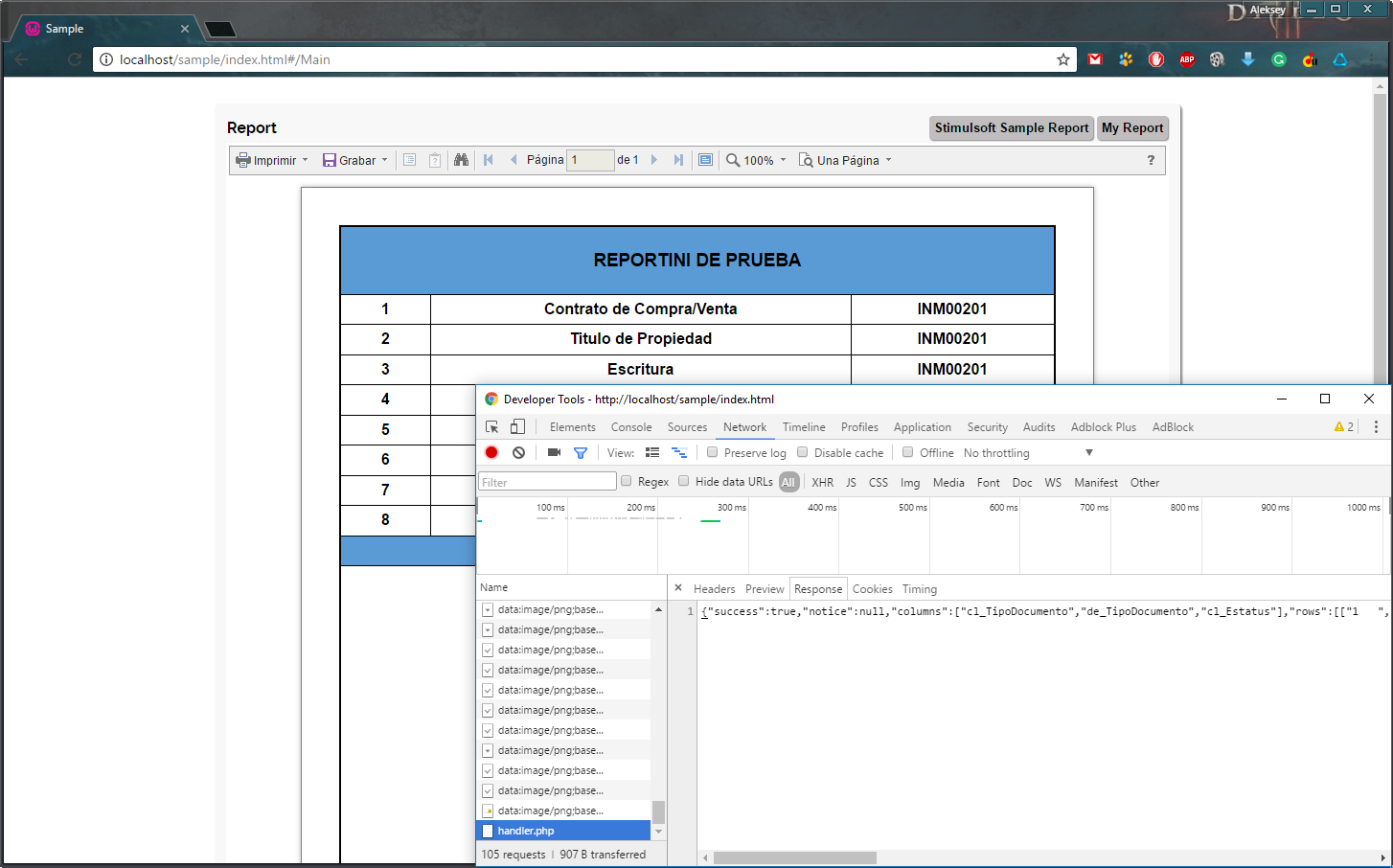Open the Una Página view mode dropdown
Image resolution: width=1393 pixels, height=868 pixels.
[846, 160]
